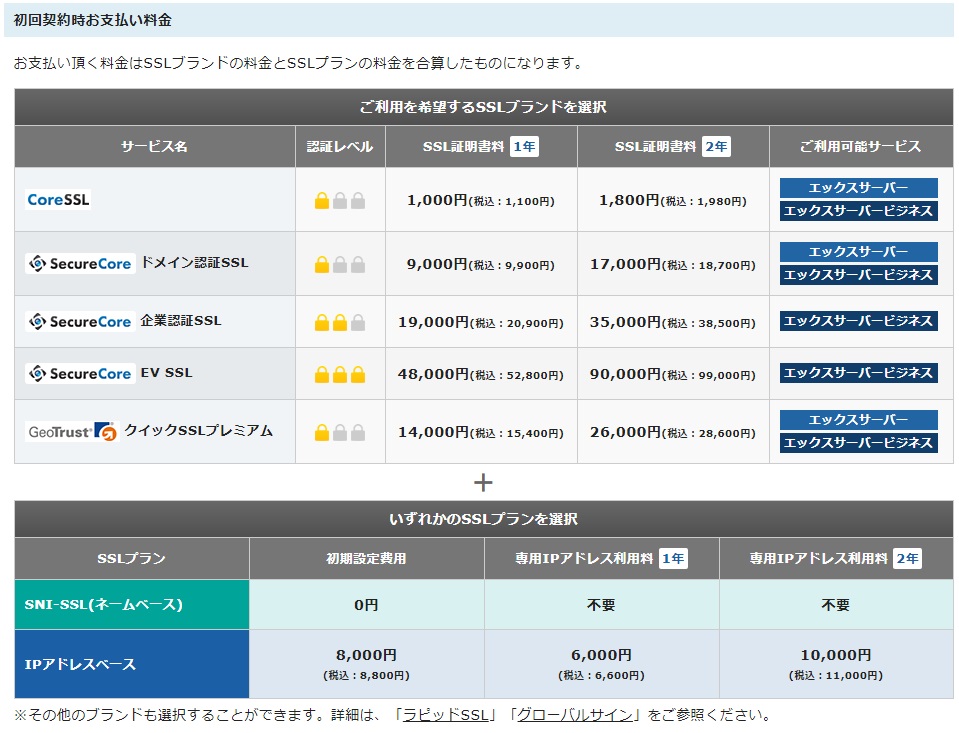Image resolution: width=959 pixels, height=733 pixels.
Task: Click the 専用IPアドレス利用料 2年 header
Action: pyautogui.click(x=836, y=559)
